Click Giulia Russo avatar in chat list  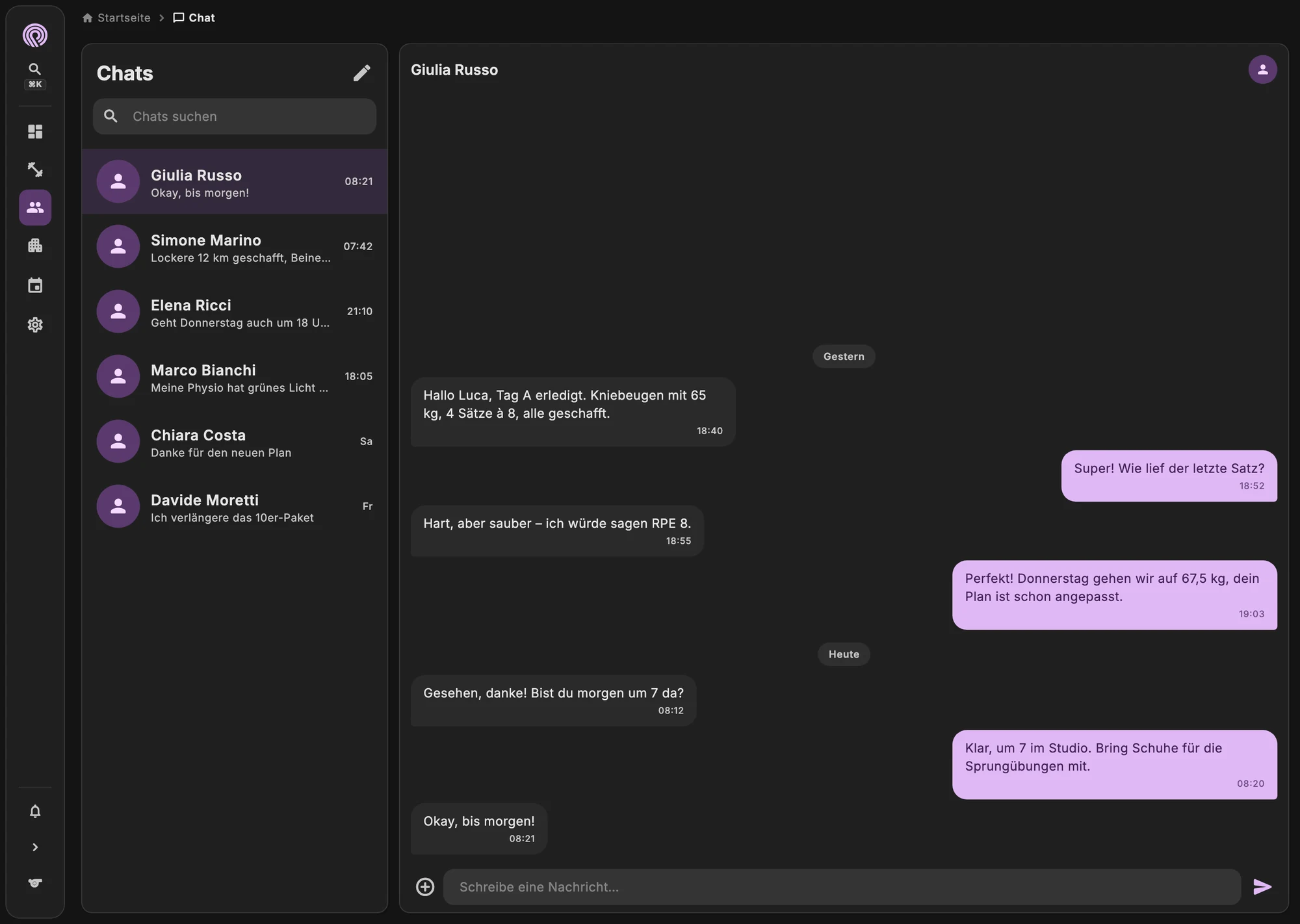click(x=118, y=181)
